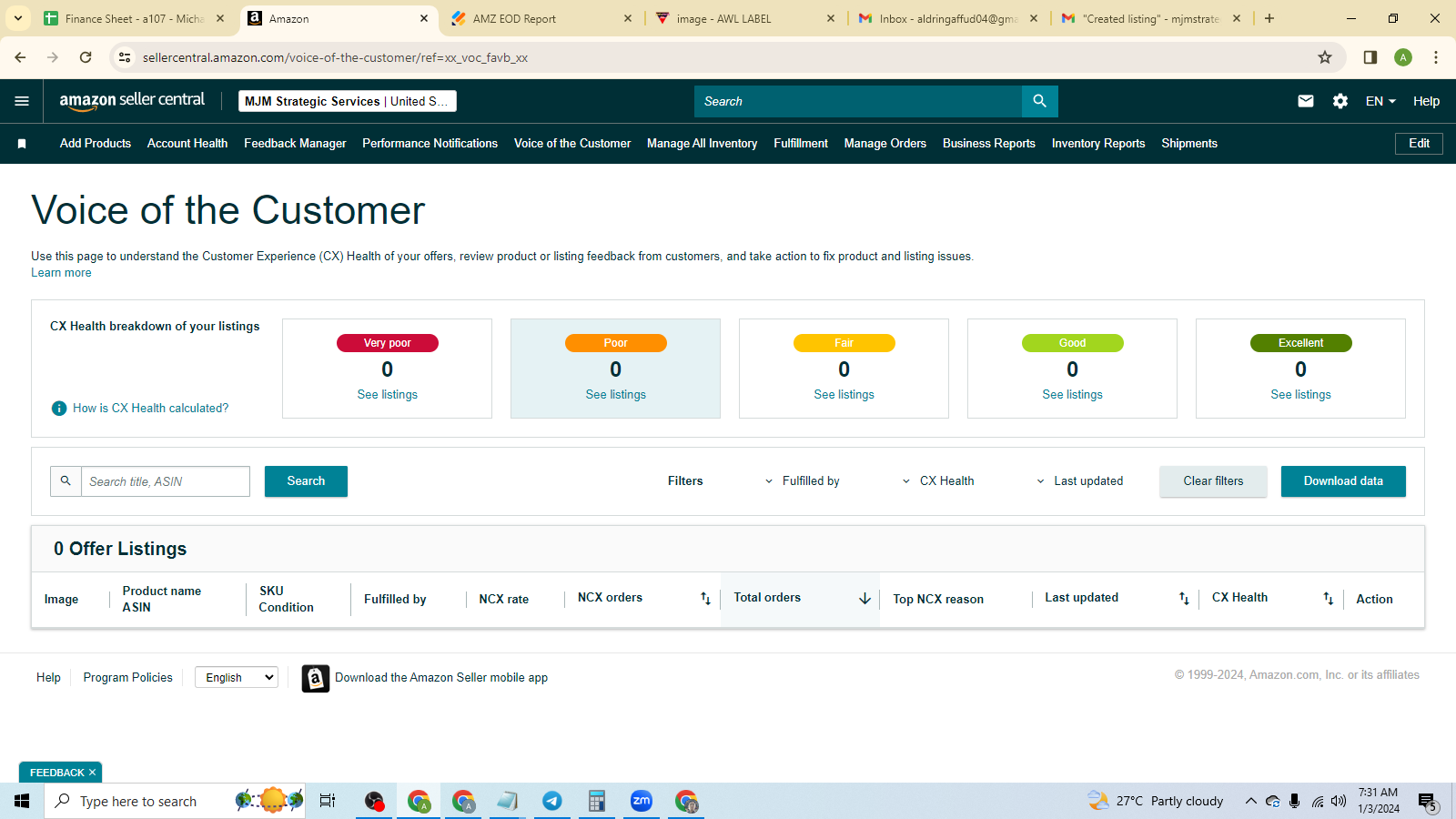
Task: Open Add Products menu item
Action: click(x=96, y=144)
